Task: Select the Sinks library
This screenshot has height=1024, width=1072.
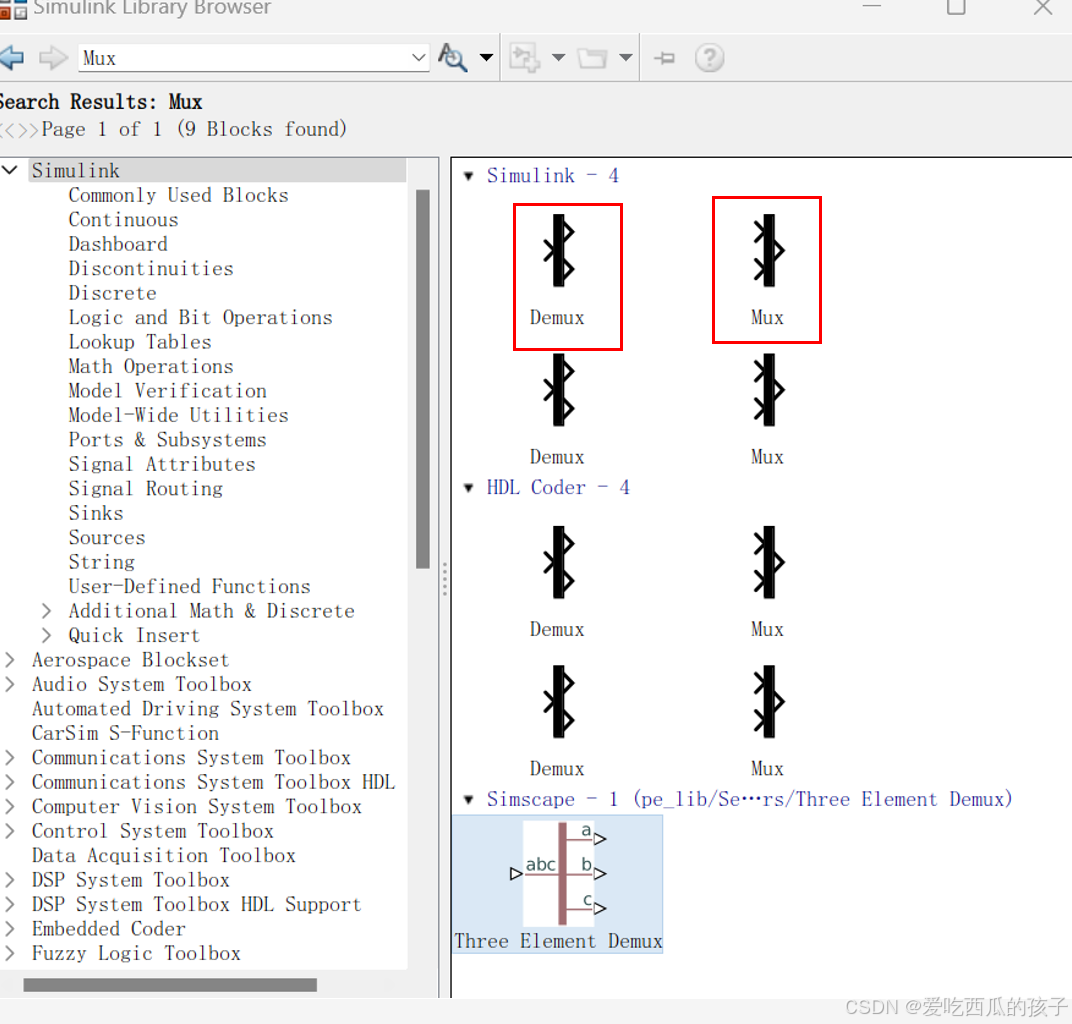Action: coord(96,513)
